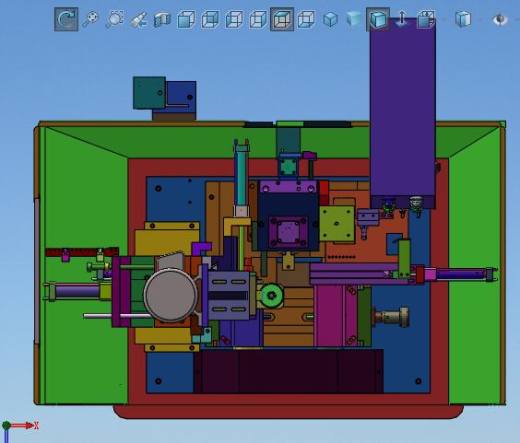Image resolution: width=520 pixels, height=443 pixels.
Task: Click the cube-with-arrow icon beside the vertical arrows
Action: (426, 19)
